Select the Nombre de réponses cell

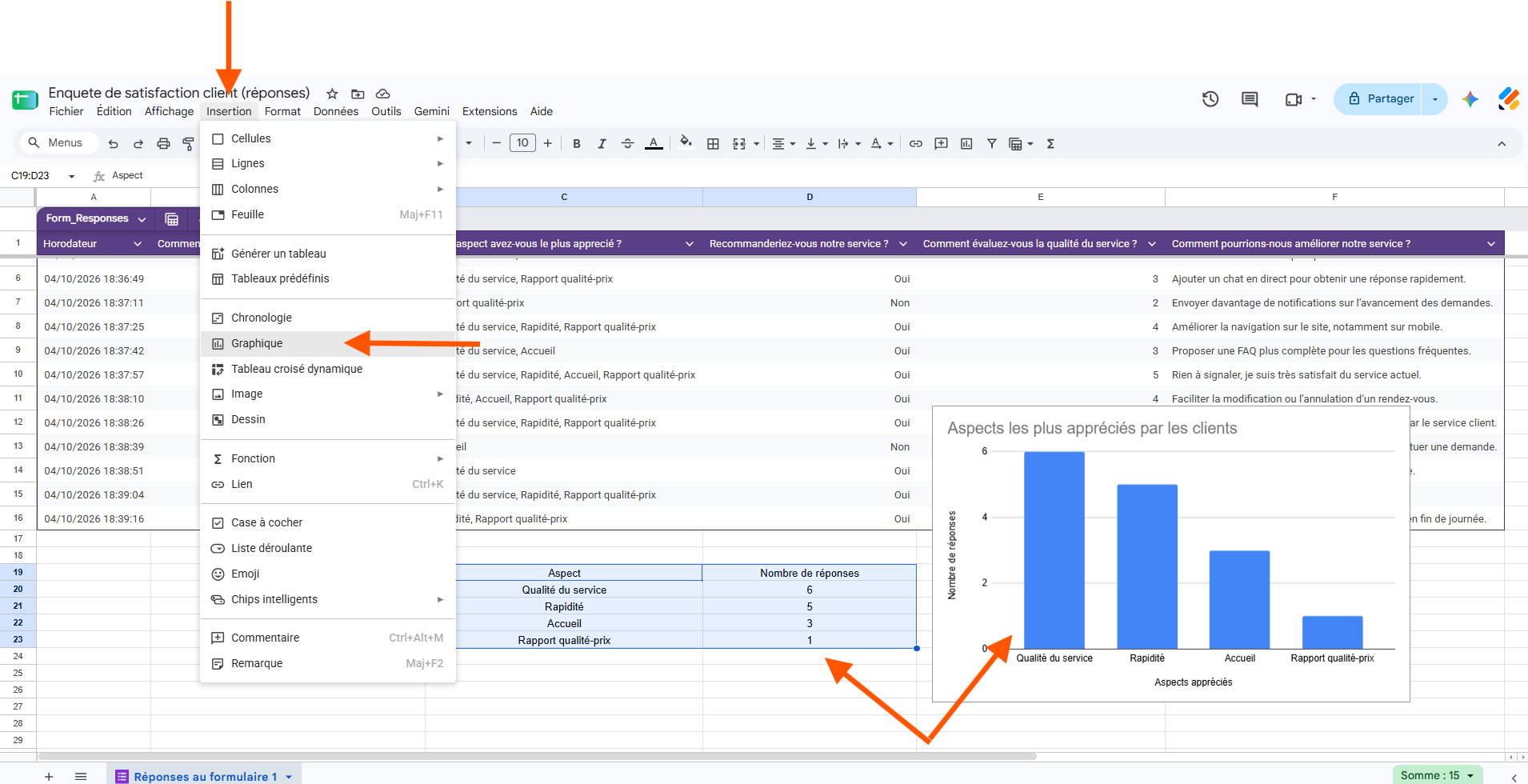pyautogui.click(x=810, y=573)
